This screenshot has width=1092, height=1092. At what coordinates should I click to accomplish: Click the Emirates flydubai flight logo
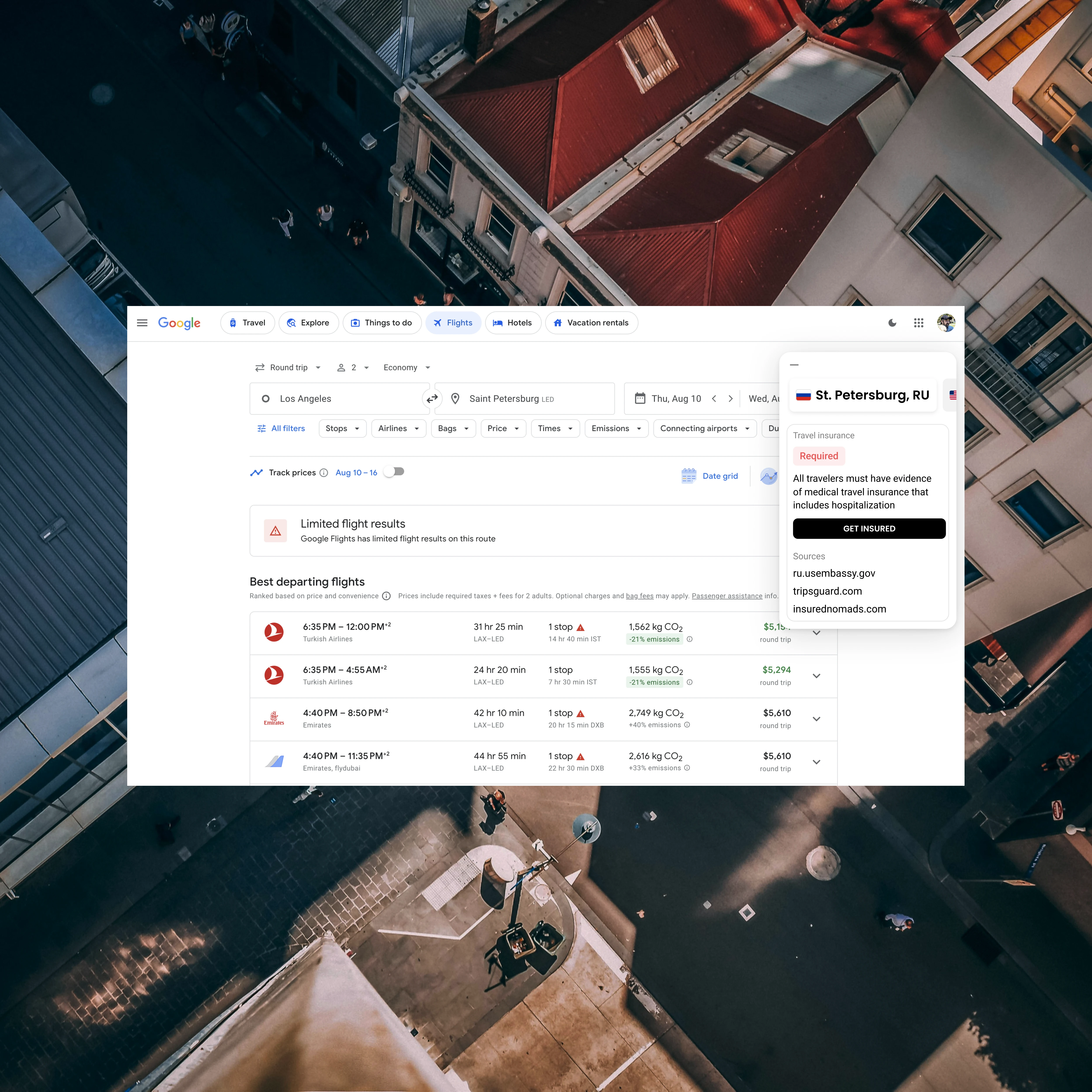tap(274, 761)
